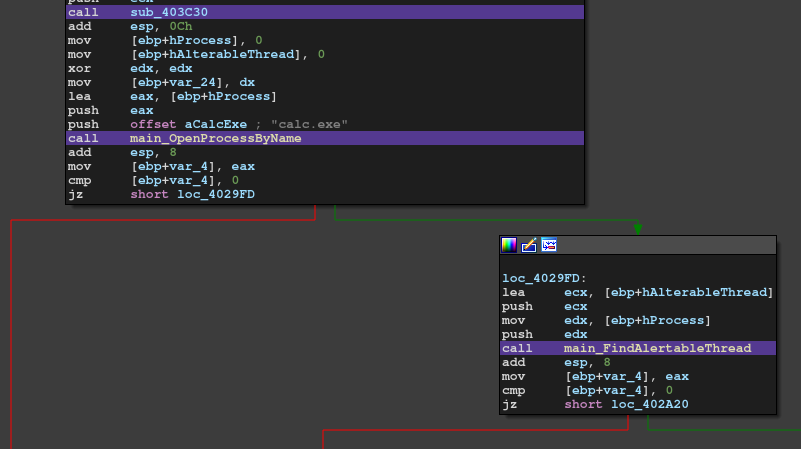The width and height of the screenshot is (801, 449).
Task: Open the node color palette icon
Action: click(x=509, y=245)
